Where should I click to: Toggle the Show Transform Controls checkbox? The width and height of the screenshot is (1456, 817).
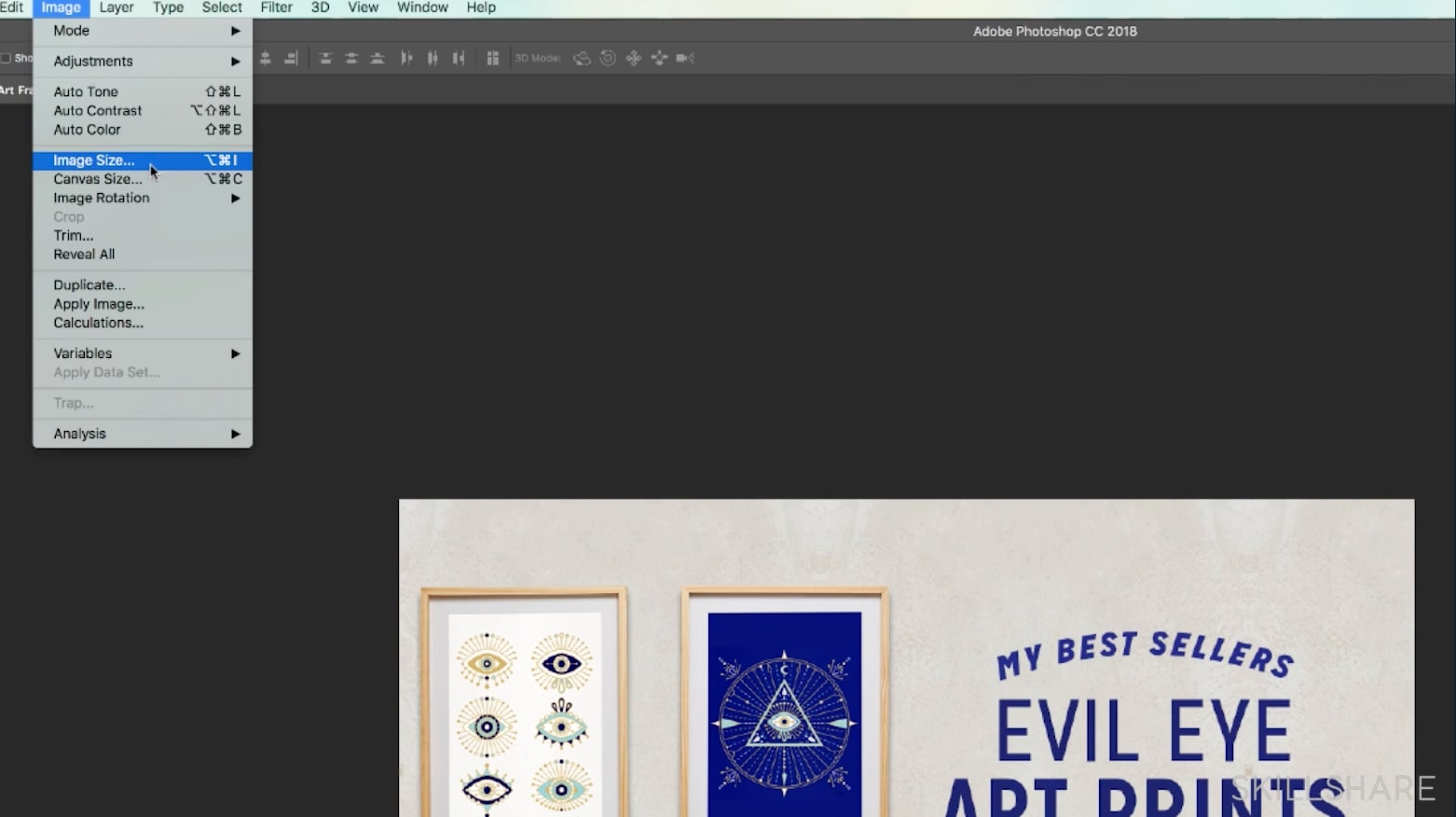tap(6, 58)
